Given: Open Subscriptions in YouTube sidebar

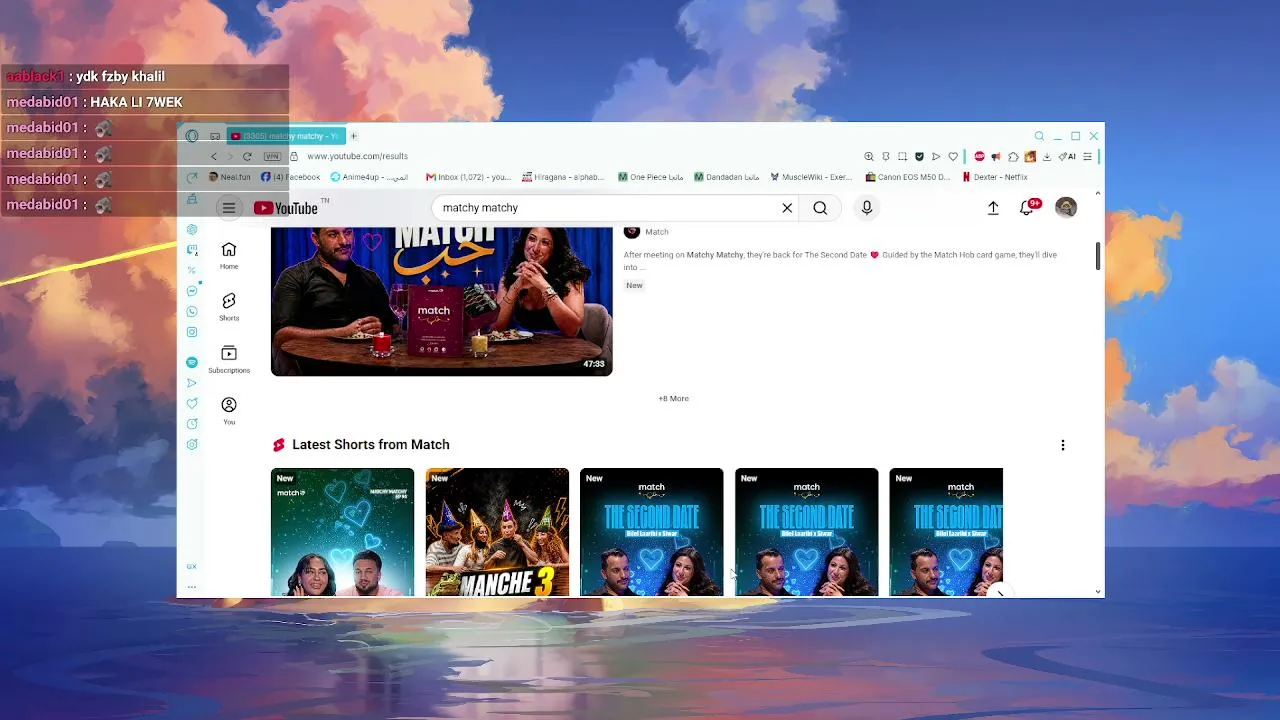Looking at the screenshot, I should coord(229,359).
